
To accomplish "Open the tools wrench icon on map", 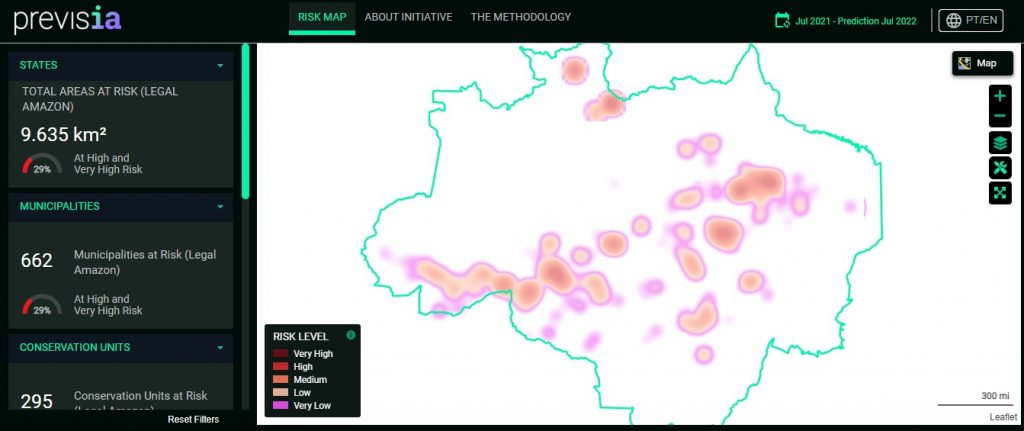I will [1000, 167].
